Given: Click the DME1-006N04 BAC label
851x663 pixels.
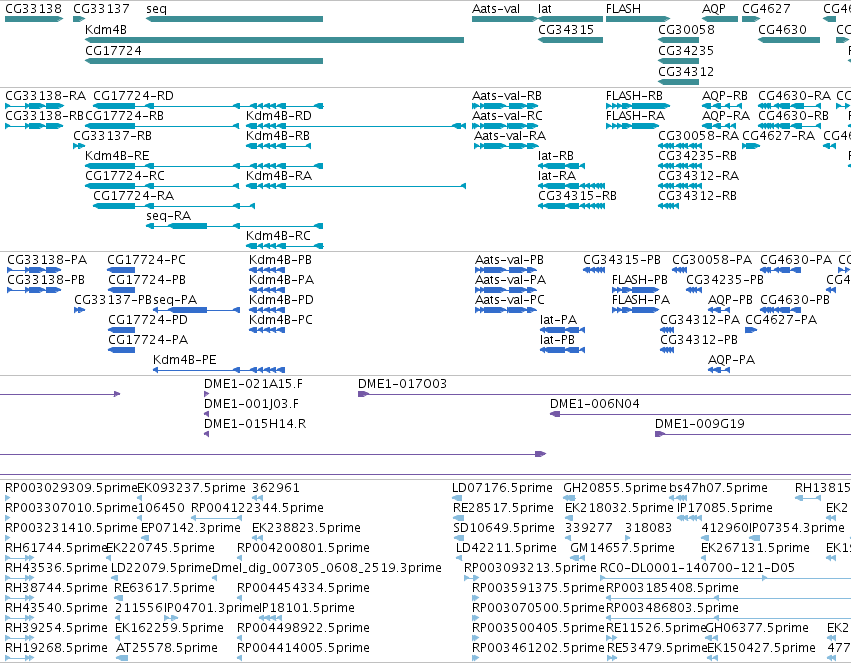Looking at the screenshot, I should (595, 404).
